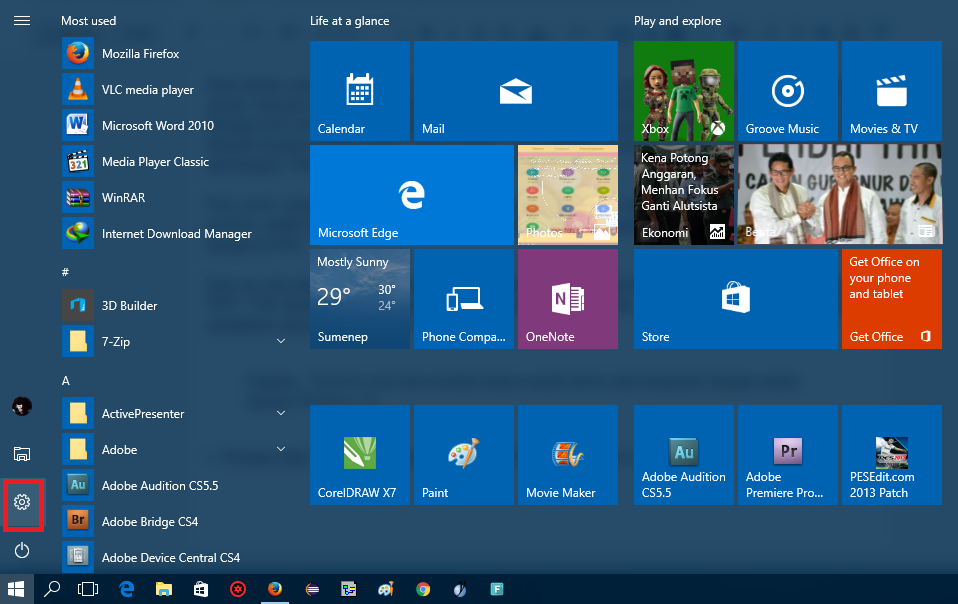Open the Calendar tile
Screen dimensions: 958x604
(x=360, y=91)
